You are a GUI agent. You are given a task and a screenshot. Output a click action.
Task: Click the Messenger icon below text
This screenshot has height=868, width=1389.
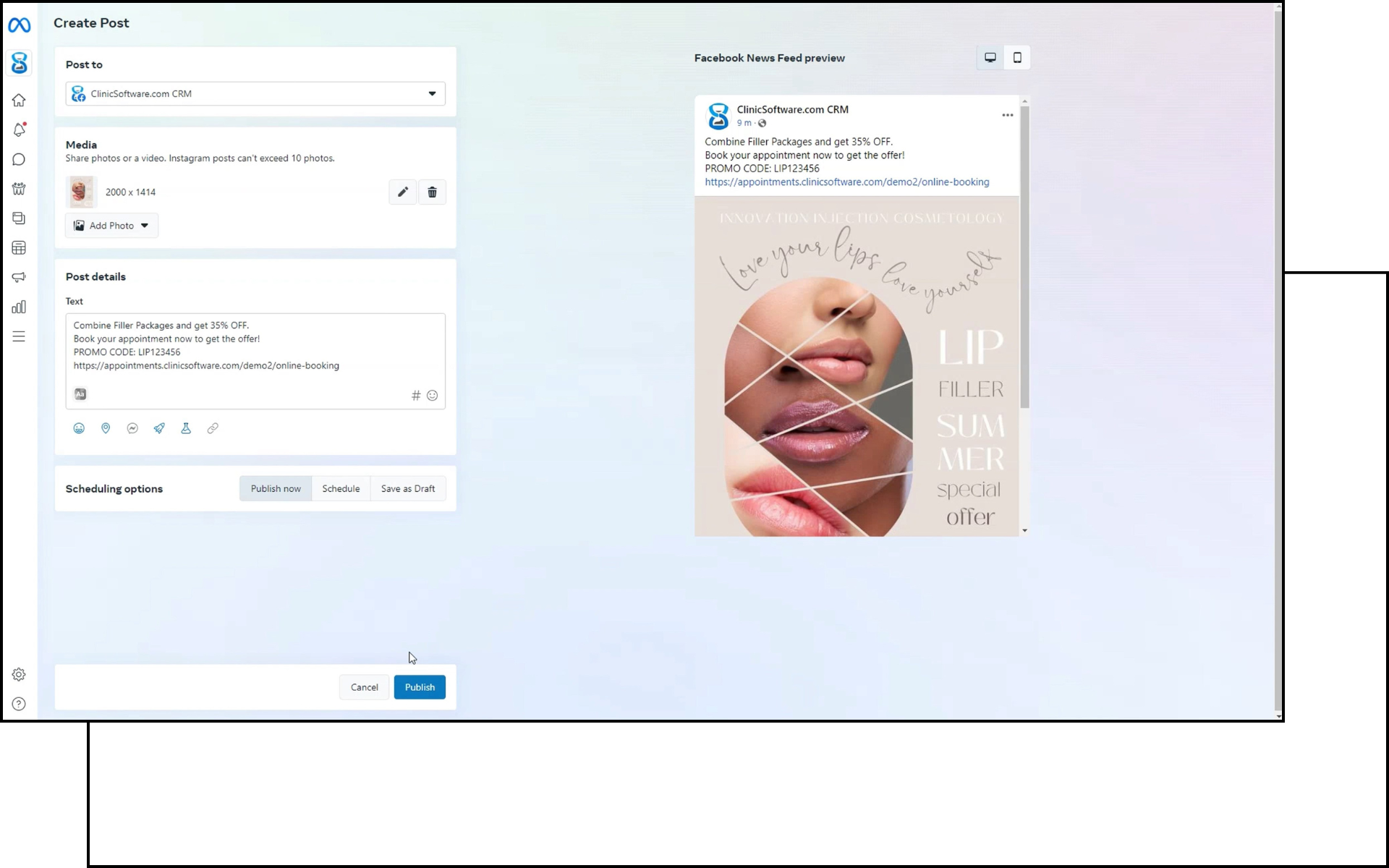click(132, 428)
